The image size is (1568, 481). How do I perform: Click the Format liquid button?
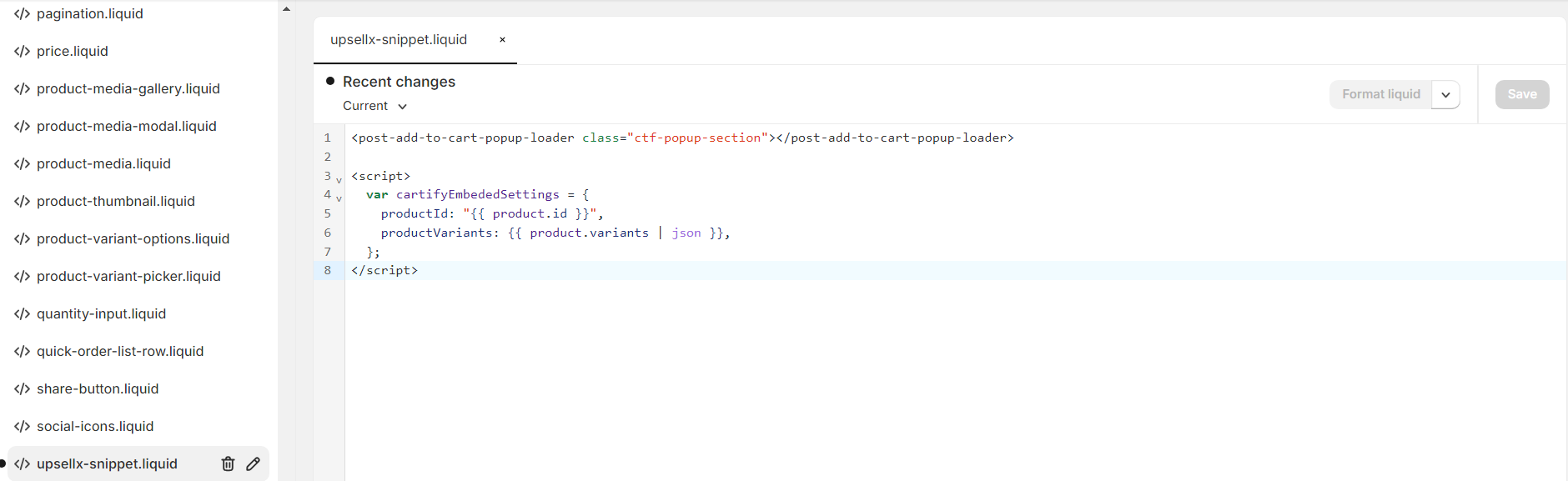1380,94
